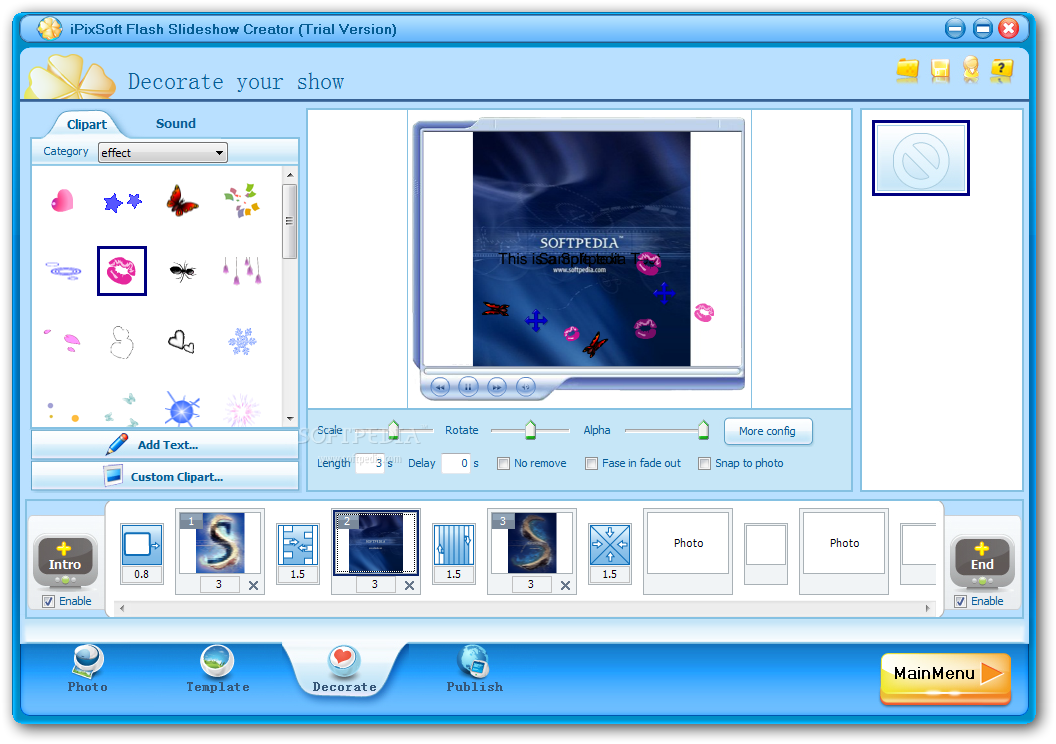
Task: Select the hanging pink drops clipart
Action: [x=242, y=271]
